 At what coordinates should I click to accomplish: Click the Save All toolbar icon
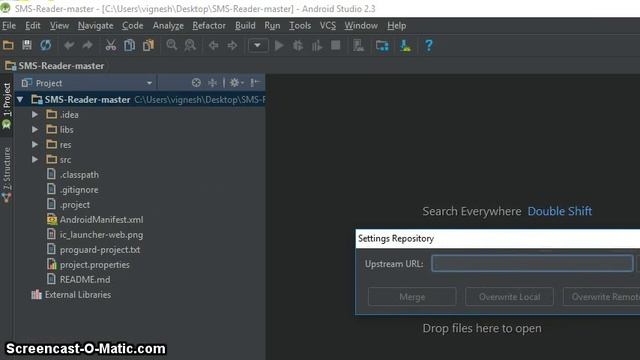coord(27,45)
